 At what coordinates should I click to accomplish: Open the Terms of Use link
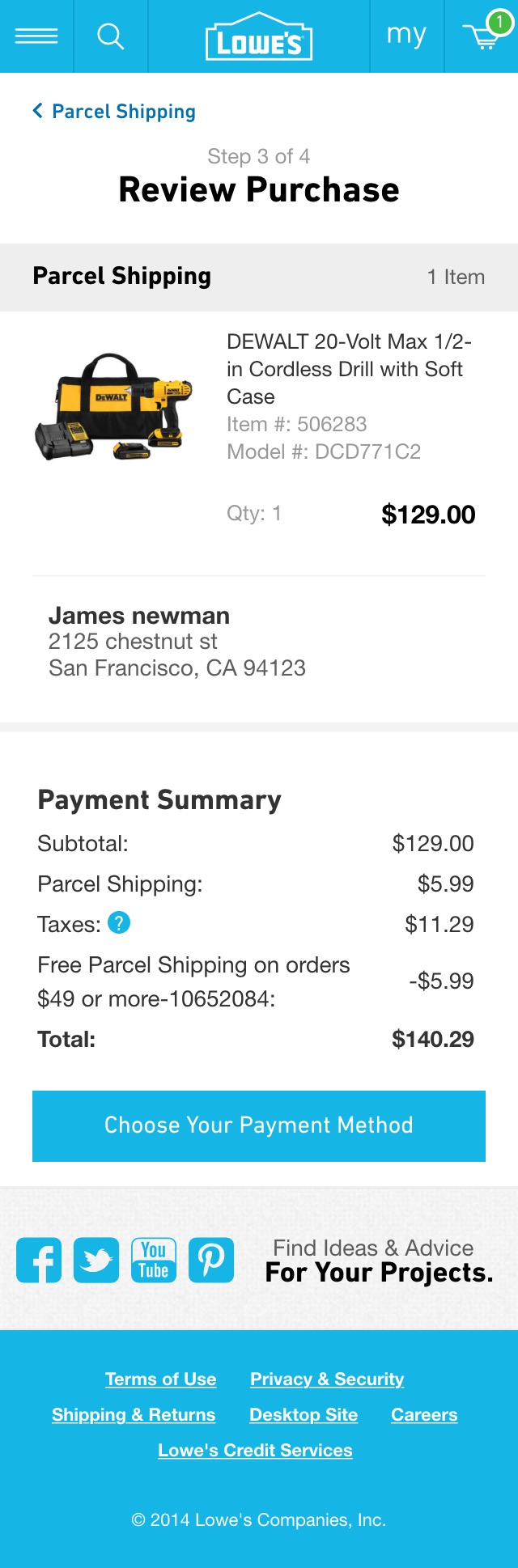(160, 1379)
